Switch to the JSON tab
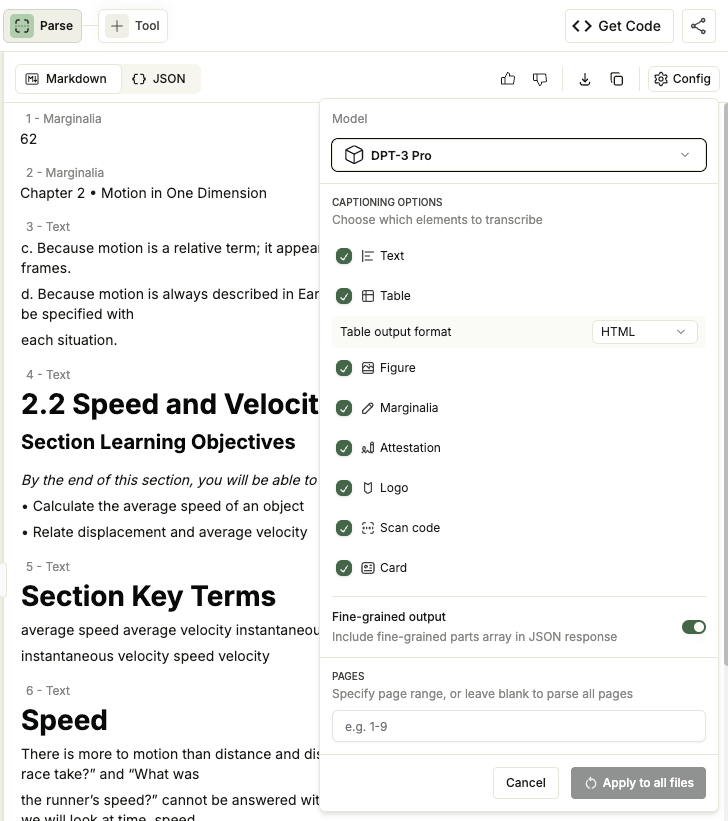The height and width of the screenshot is (821, 728). (x=159, y=79)
